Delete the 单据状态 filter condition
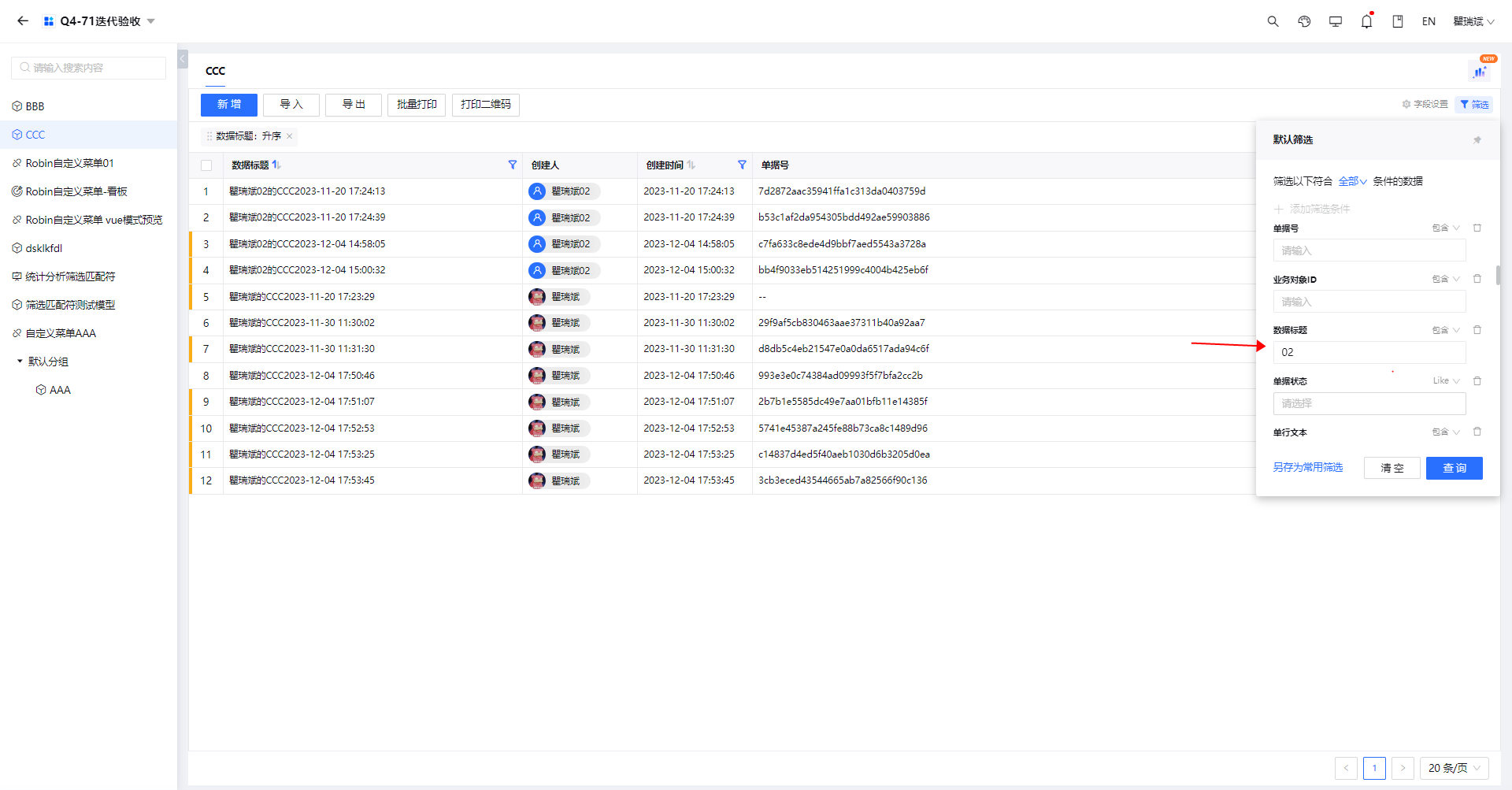 click(1477, 380)
